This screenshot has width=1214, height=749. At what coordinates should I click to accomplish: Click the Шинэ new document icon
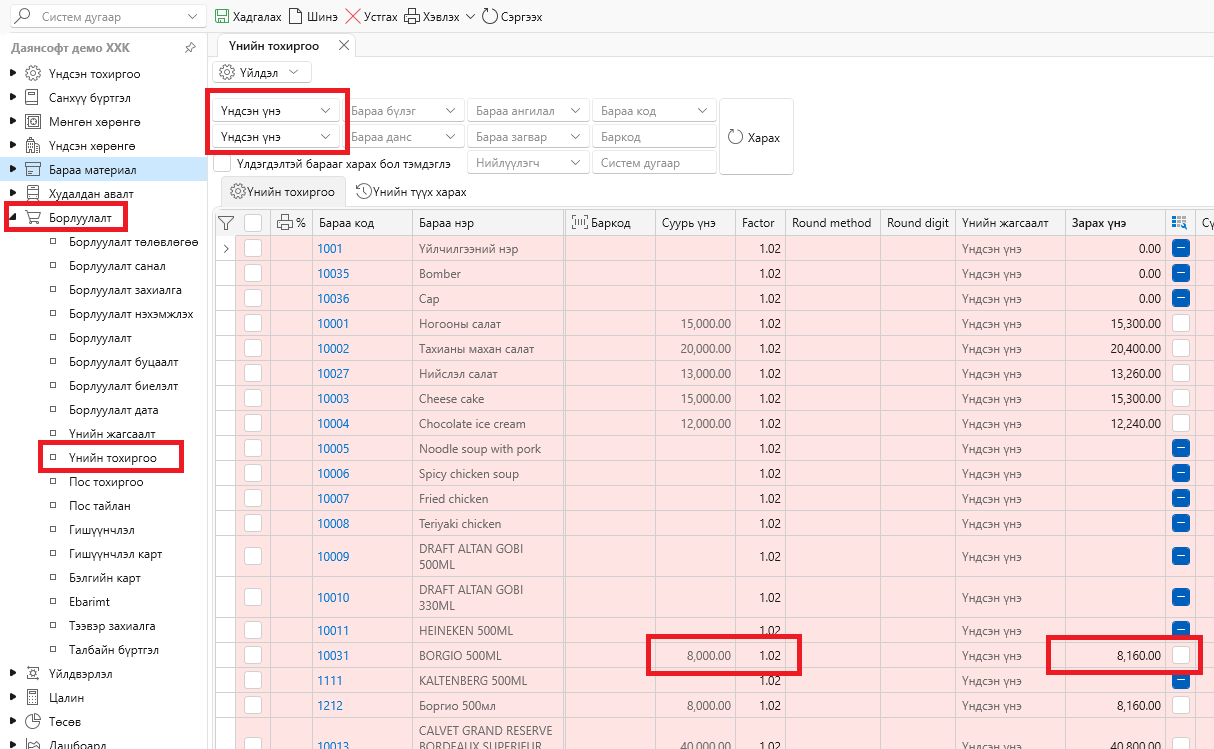[x=295, y=17]
